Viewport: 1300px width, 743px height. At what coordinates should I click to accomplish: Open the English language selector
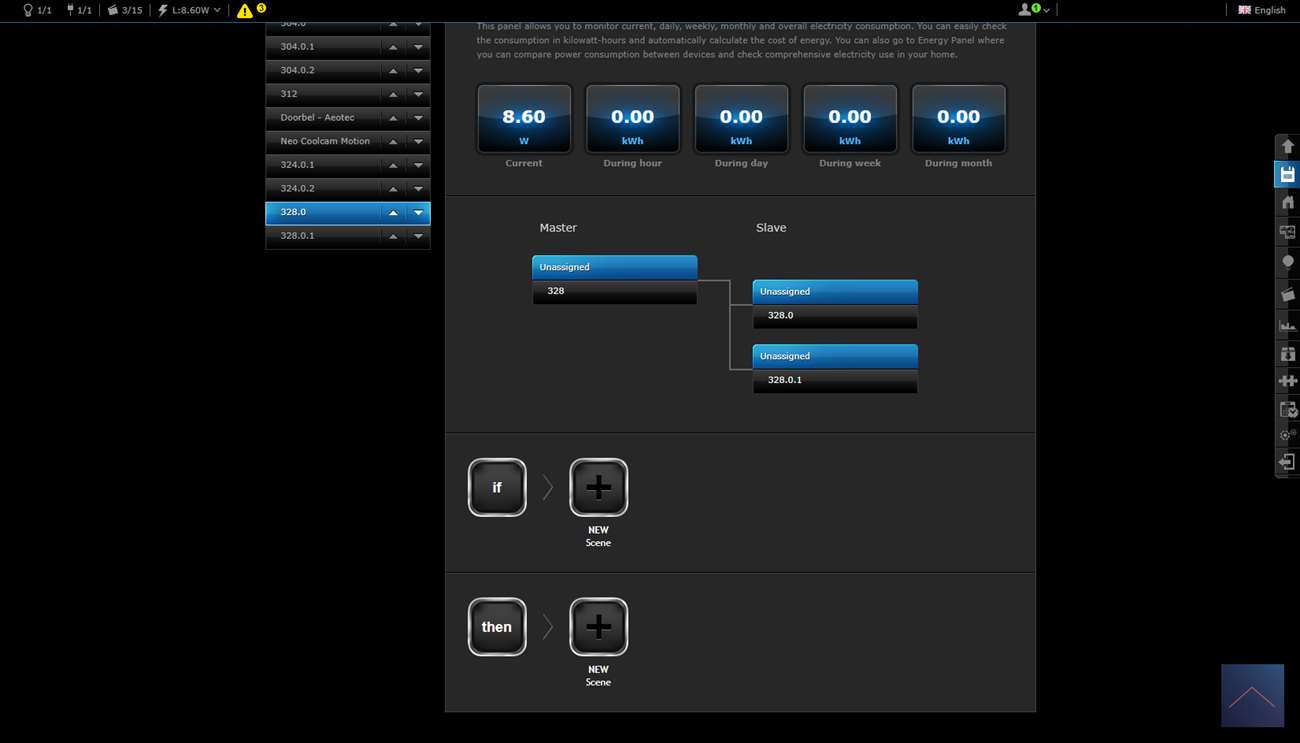[x=1262, y=10]
